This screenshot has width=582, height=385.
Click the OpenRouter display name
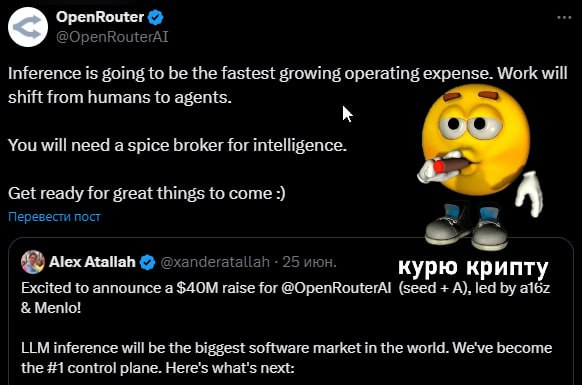[100, 17]
